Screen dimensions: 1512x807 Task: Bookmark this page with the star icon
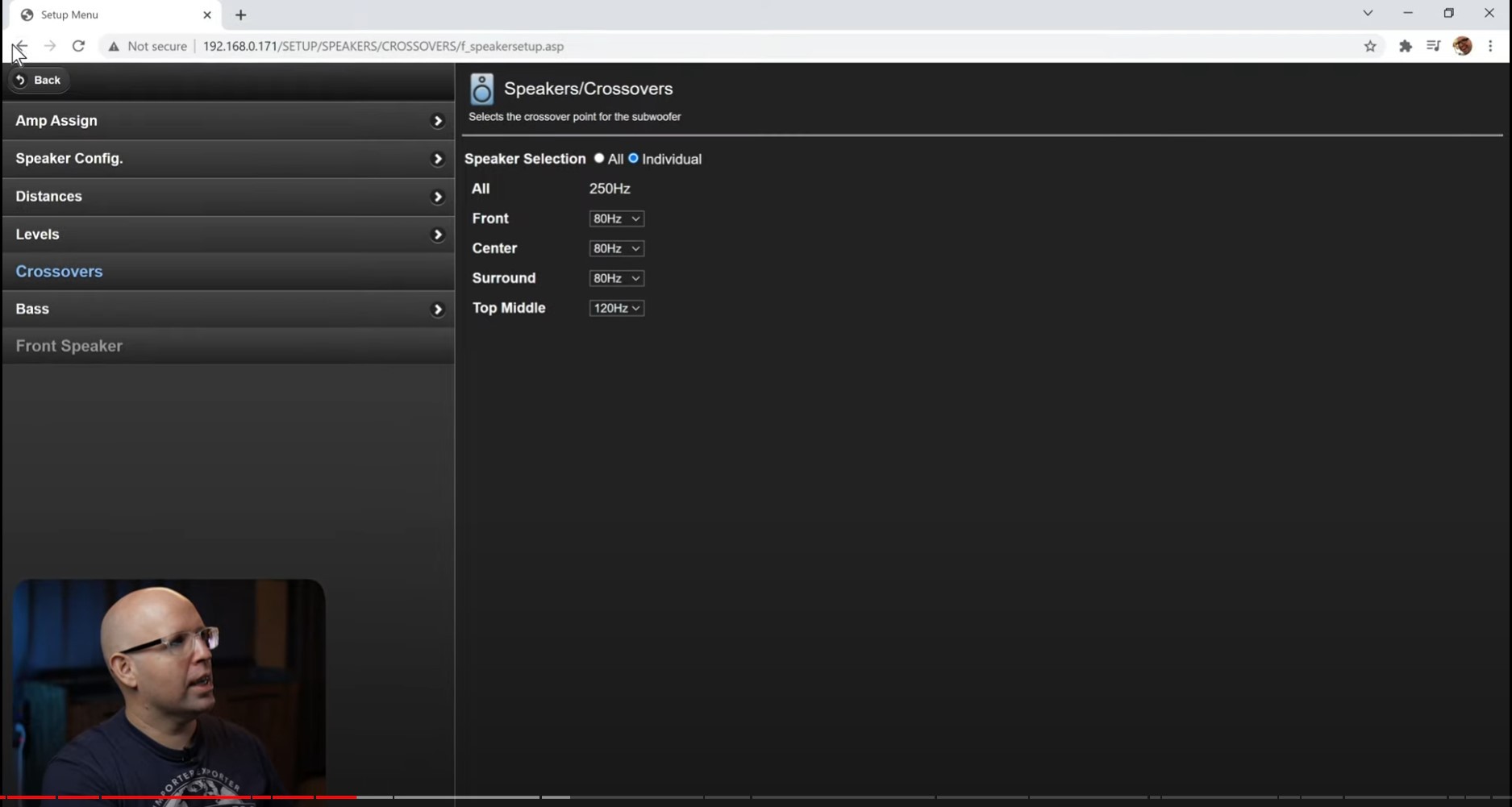click(1370, 46)
